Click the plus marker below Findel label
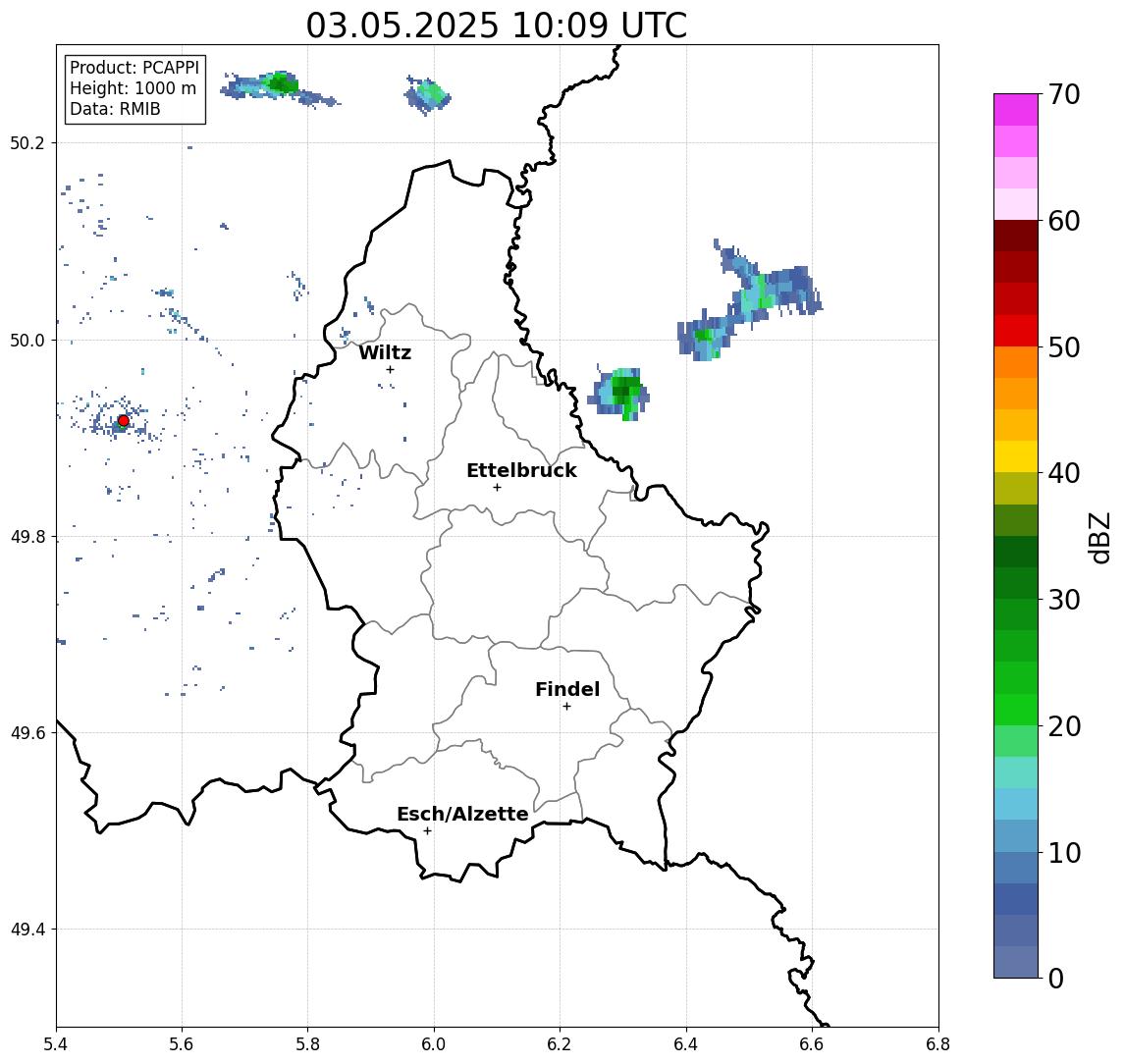The width and height of the screenshot is (1124, 1064). click(566, 707)
